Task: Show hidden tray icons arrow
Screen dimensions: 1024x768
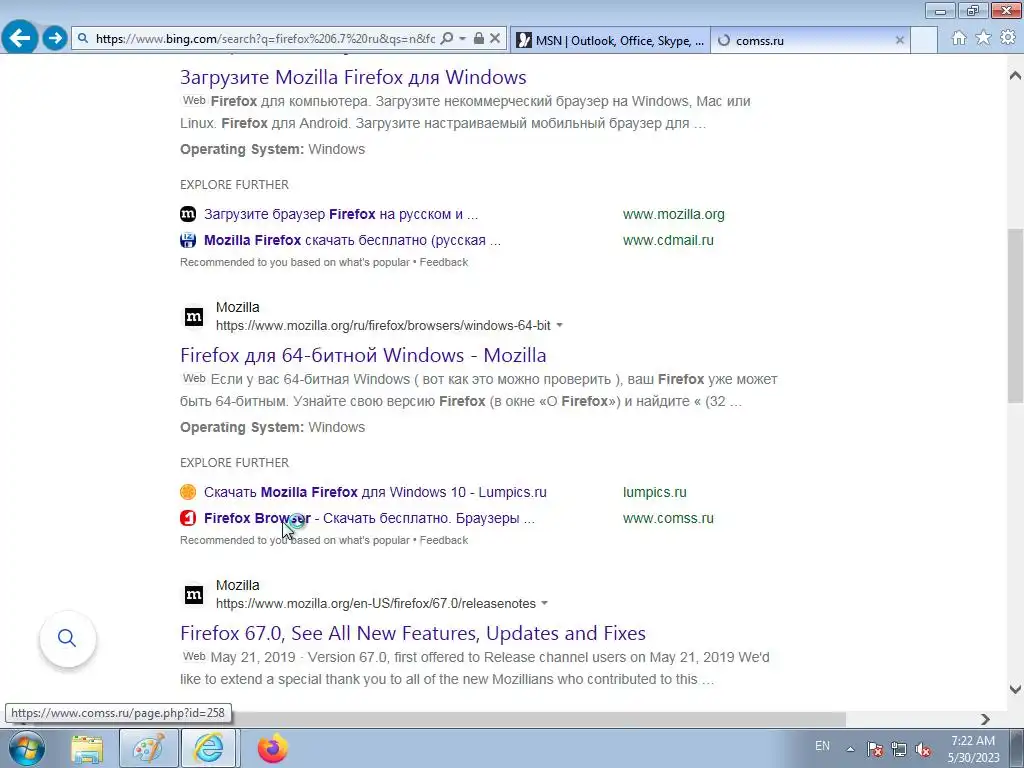Action: (x=850, y=749)
